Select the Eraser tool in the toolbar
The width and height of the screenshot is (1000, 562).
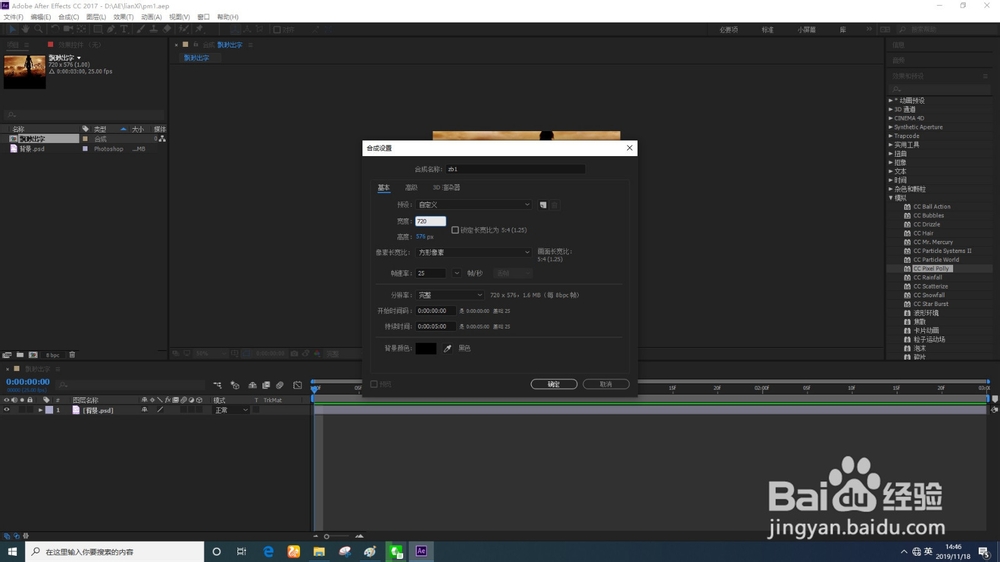pos(167,29)
